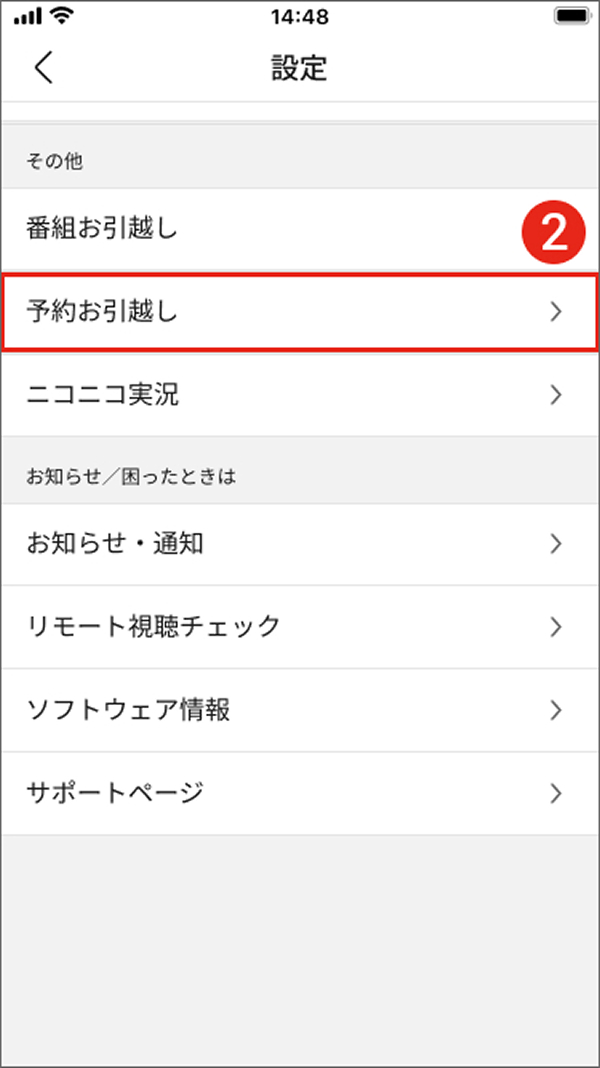Expand ニコニコ実況 via its chevron
The width and height of the screenshot is (600, 1068).
pos(557,394)
